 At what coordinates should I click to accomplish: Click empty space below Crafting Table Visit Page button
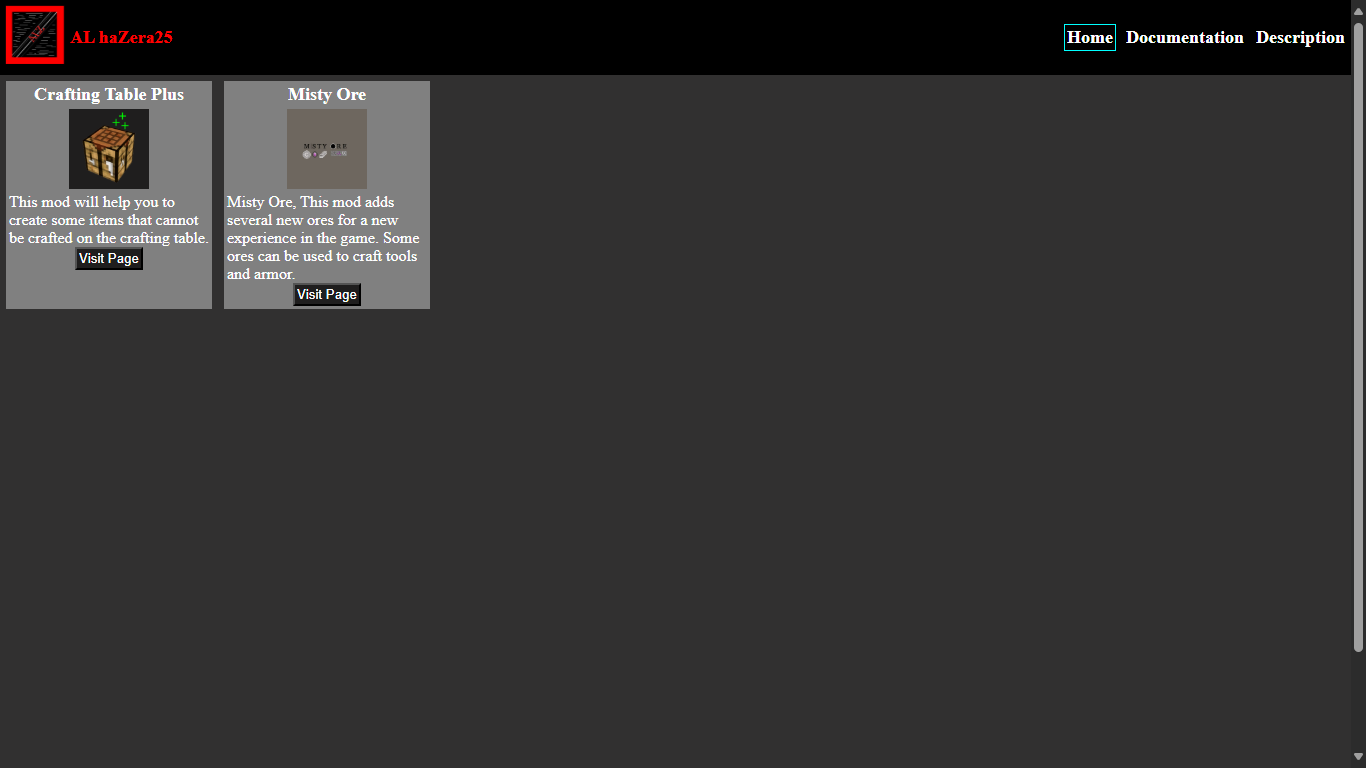pos(109,290)
